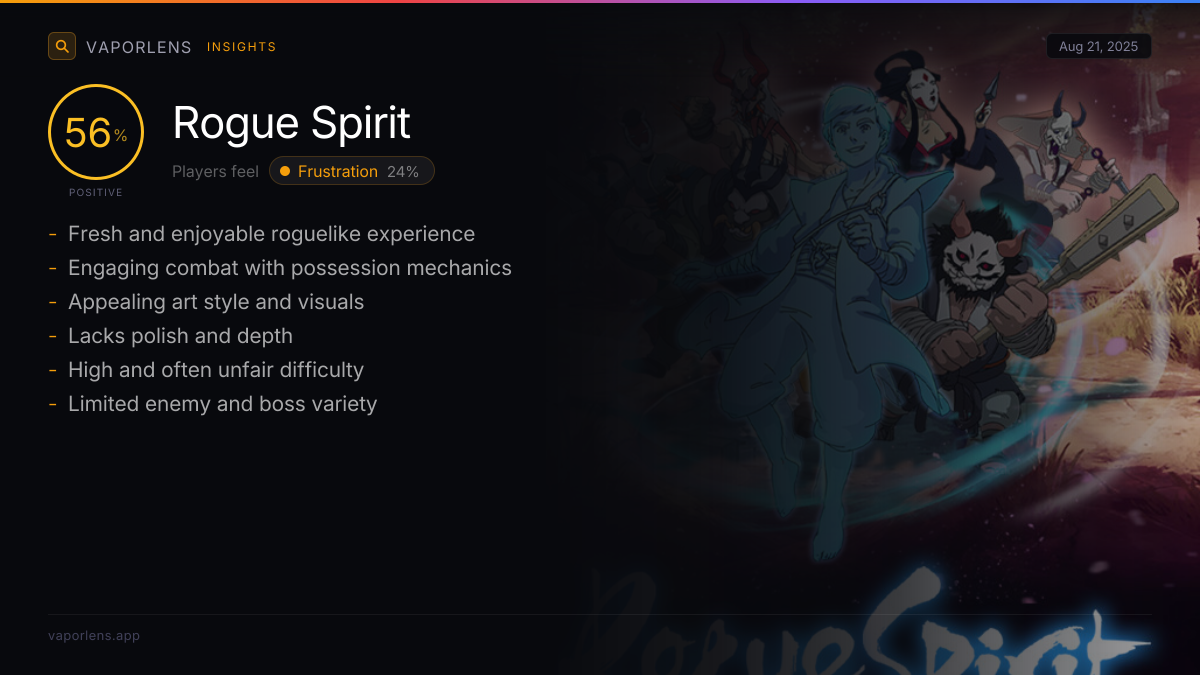The width and height of the screenshot is (1200, 675).
Task: Select "Appealing art style and visuals" bullet
Action: coord(216,302)
